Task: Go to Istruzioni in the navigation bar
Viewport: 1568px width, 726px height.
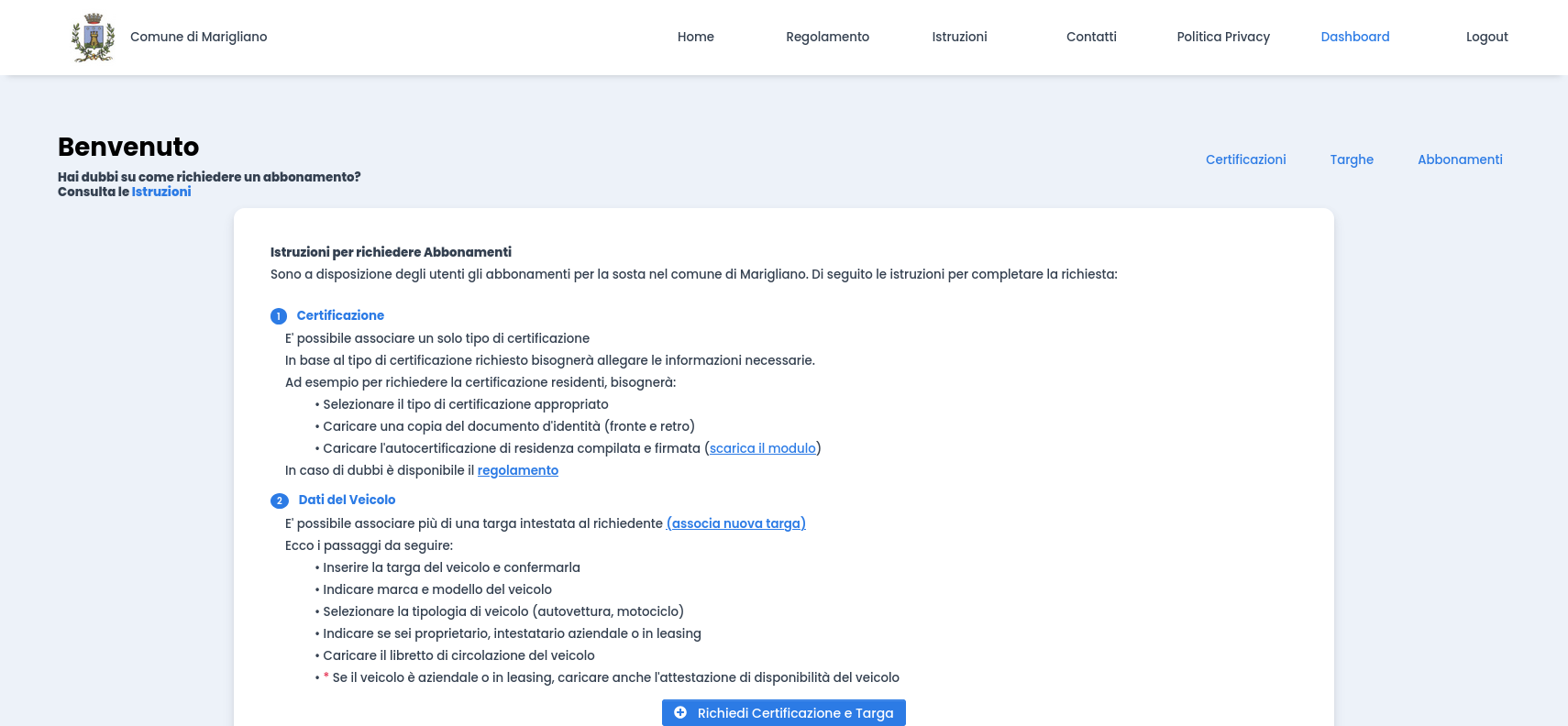Action: (x=960, y=37)
